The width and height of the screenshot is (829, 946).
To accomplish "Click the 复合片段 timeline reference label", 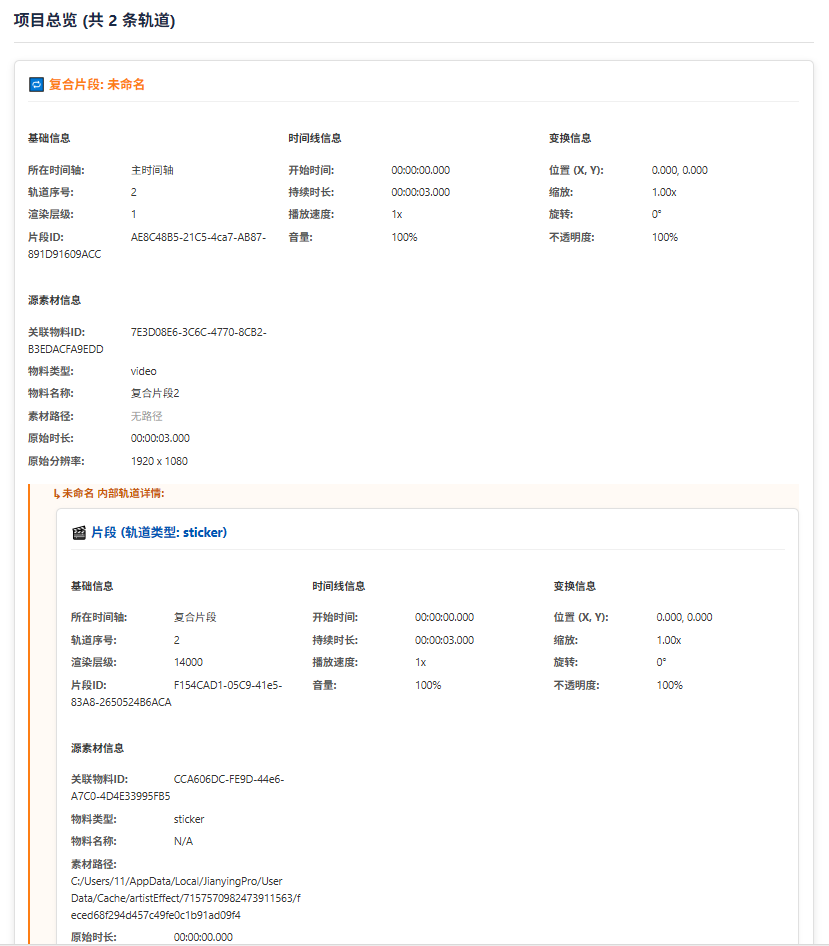I will 195,617.
